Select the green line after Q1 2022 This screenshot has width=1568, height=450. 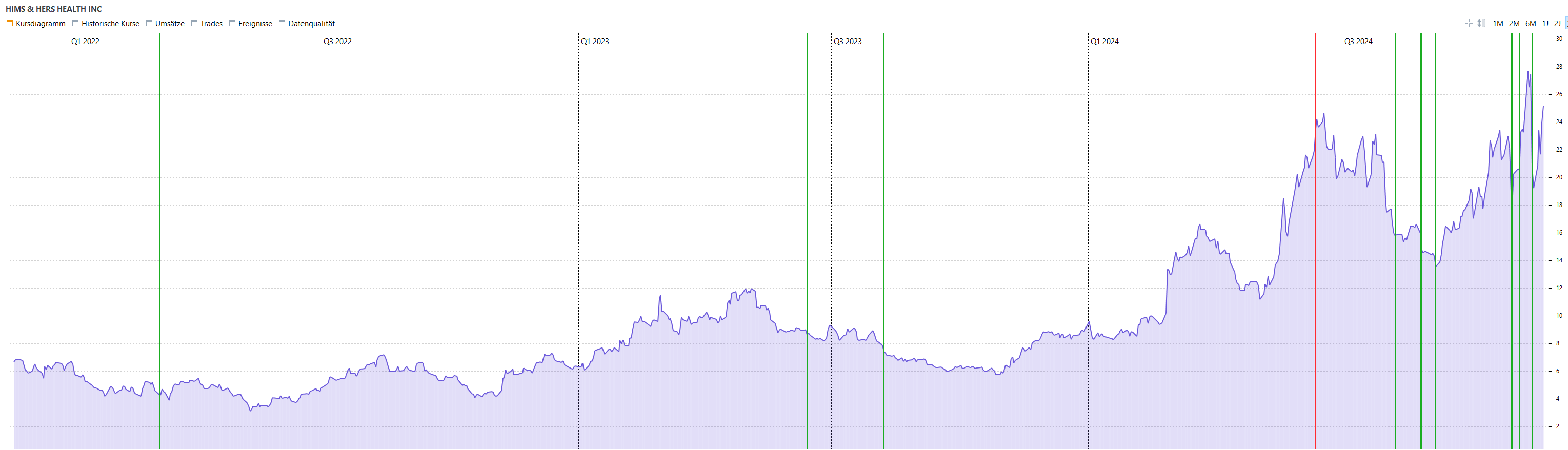coord(159,241)
